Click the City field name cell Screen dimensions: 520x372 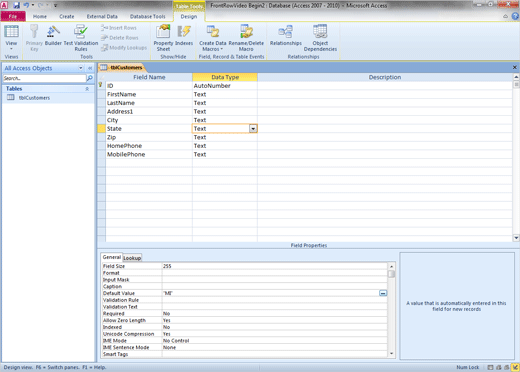(x=149, y=120)
